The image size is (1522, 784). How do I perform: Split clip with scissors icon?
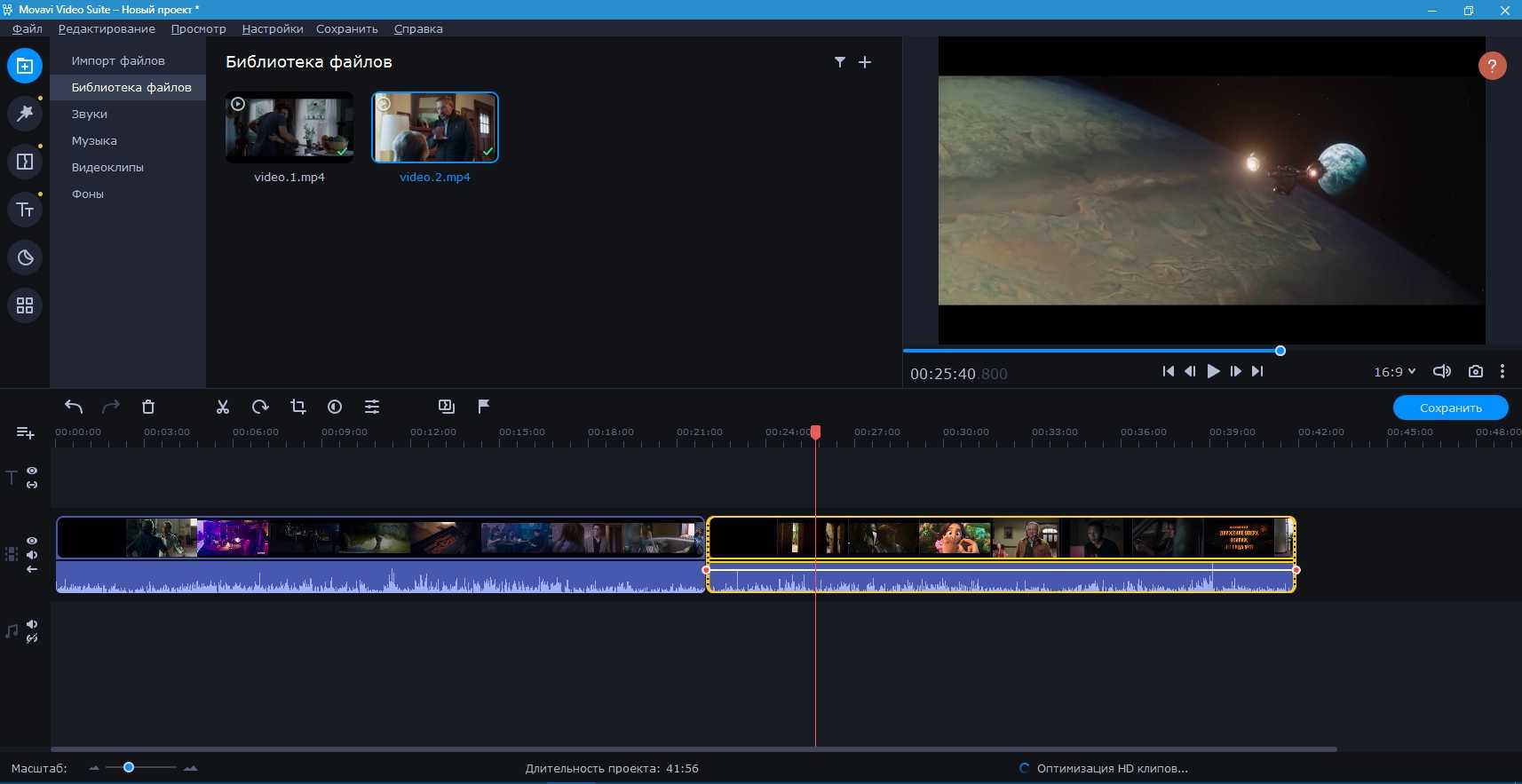click(223, 407)
